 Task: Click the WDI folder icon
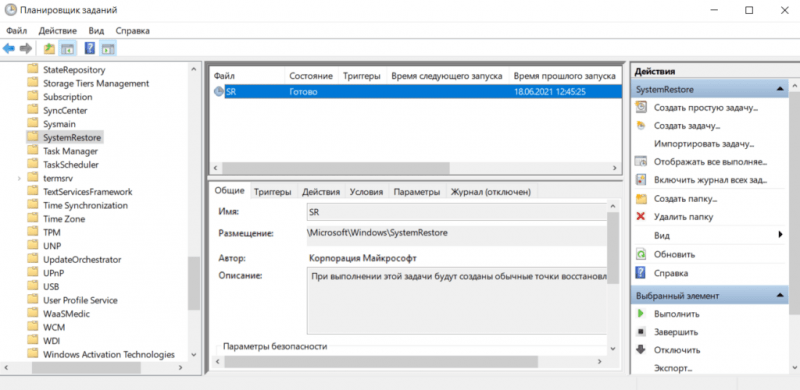[x=33, y=340]
